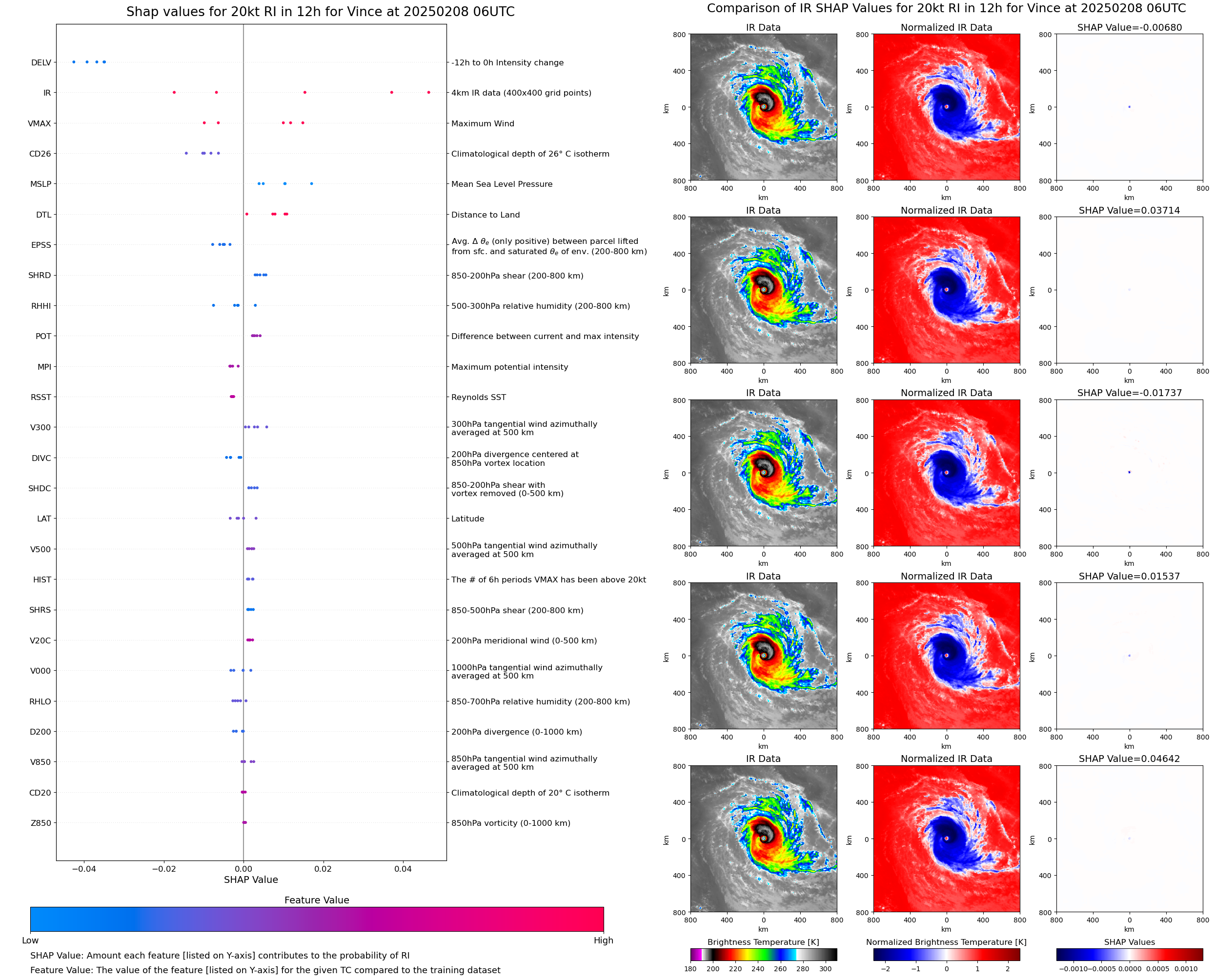Click the bottom Normalized IR Data image
This screenshot has width=1215, height=980.
click(946, 839)
